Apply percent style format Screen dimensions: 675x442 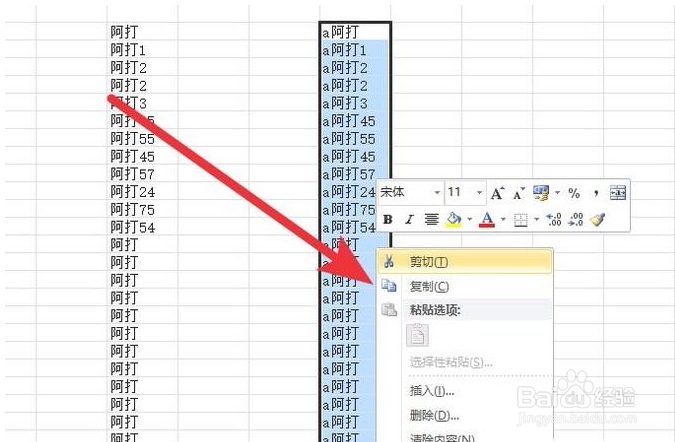click(574, 193)
